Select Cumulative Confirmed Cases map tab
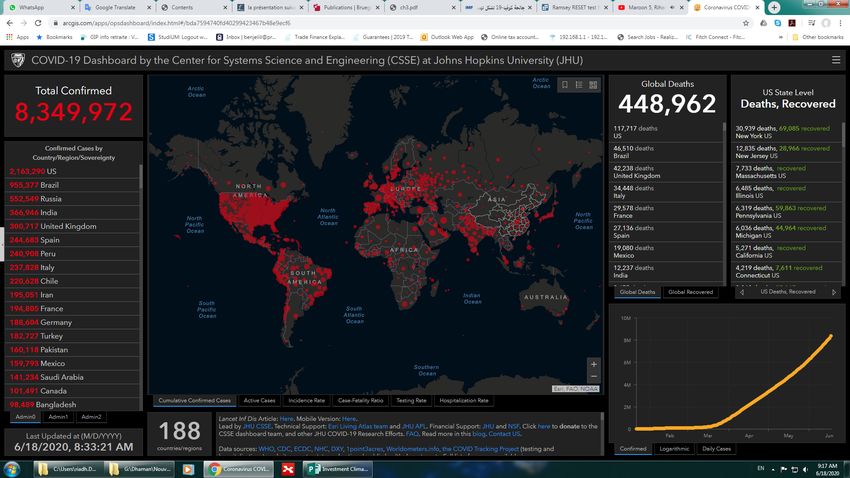The image size is (850, 478). coord(195,401)
